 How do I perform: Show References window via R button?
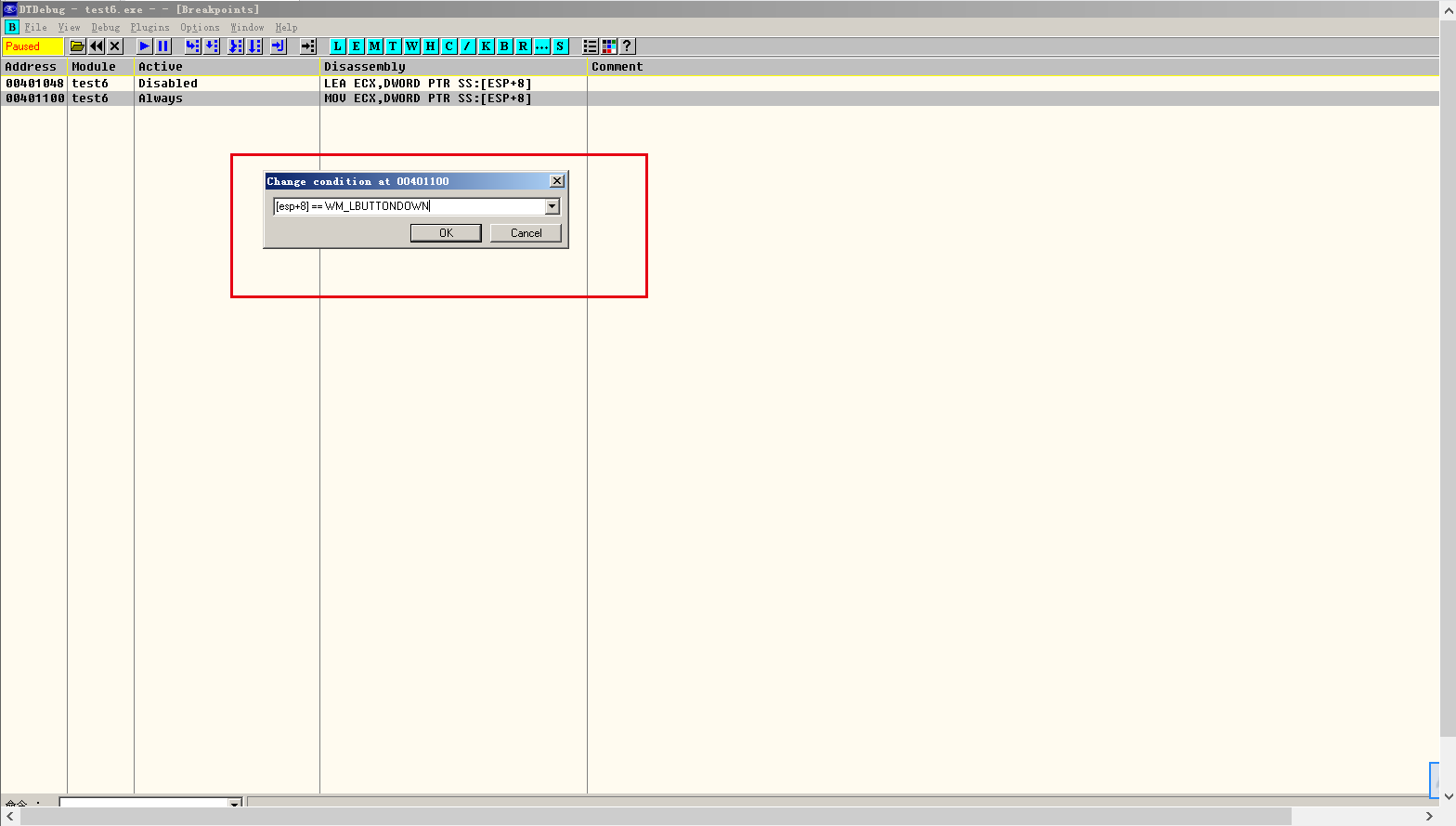tap(524, 46)
